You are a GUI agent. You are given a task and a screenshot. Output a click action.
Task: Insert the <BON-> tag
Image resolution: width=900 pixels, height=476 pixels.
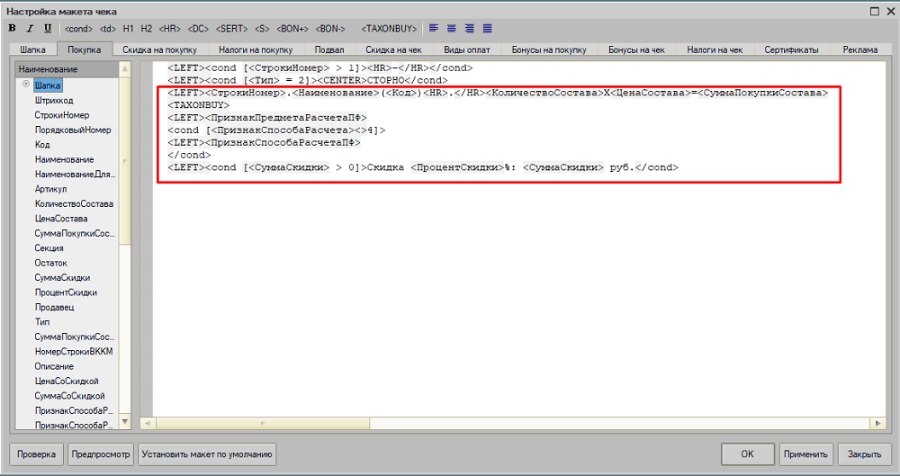coord(331,28)
